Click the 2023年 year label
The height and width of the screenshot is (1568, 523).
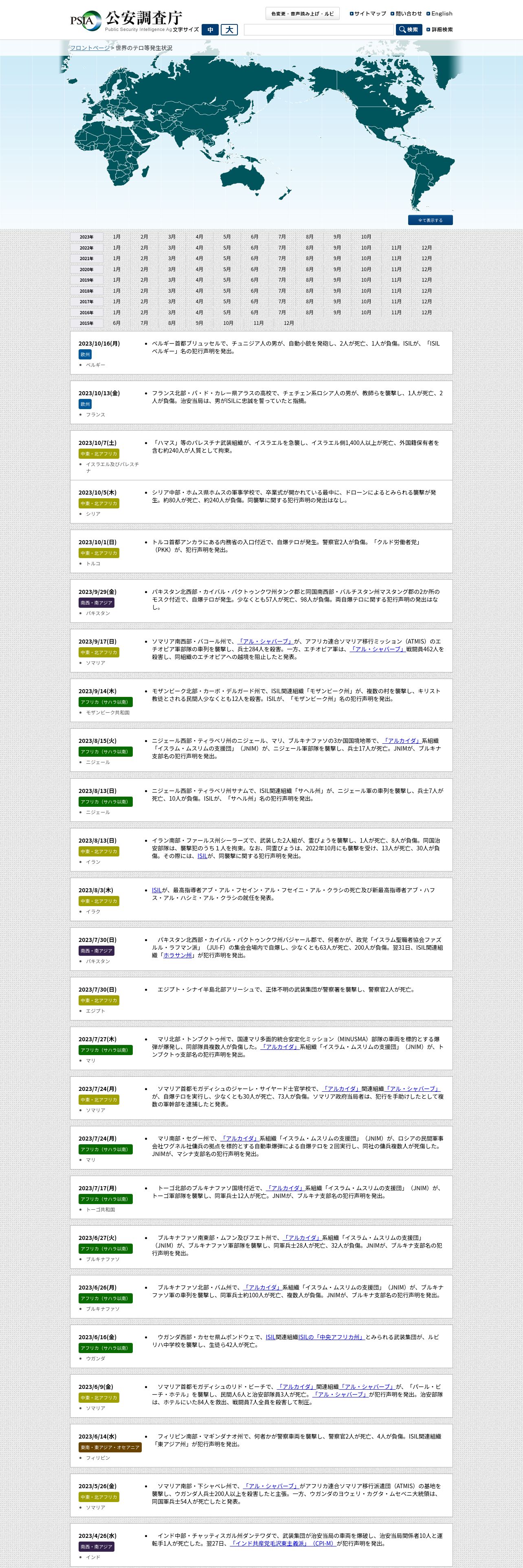point(86,237)
